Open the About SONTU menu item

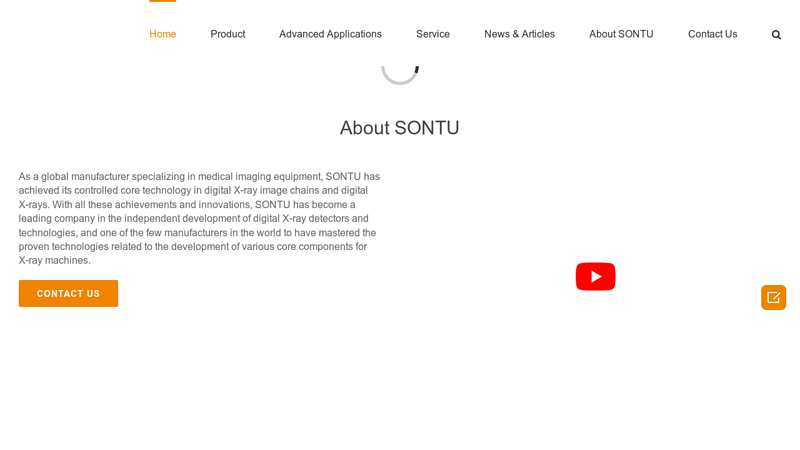(x=621, y=34)
